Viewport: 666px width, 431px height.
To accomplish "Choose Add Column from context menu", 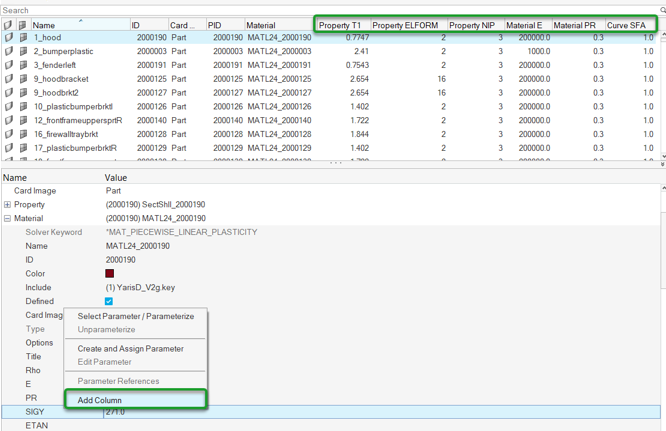I will pos(100,400).
